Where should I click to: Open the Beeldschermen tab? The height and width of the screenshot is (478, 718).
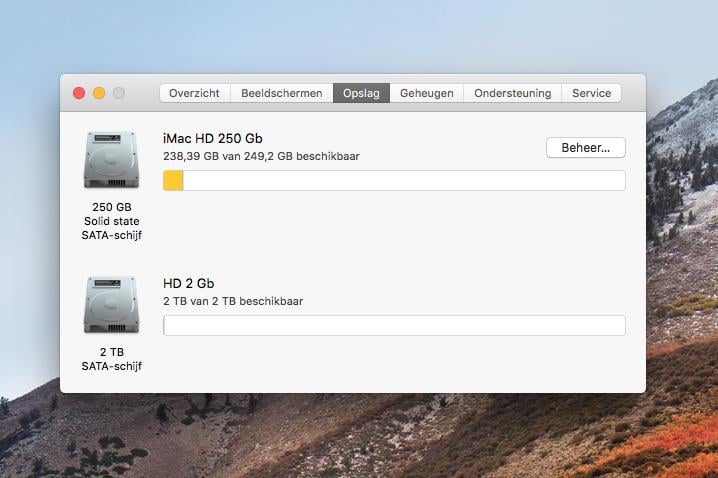click(282, 93)
